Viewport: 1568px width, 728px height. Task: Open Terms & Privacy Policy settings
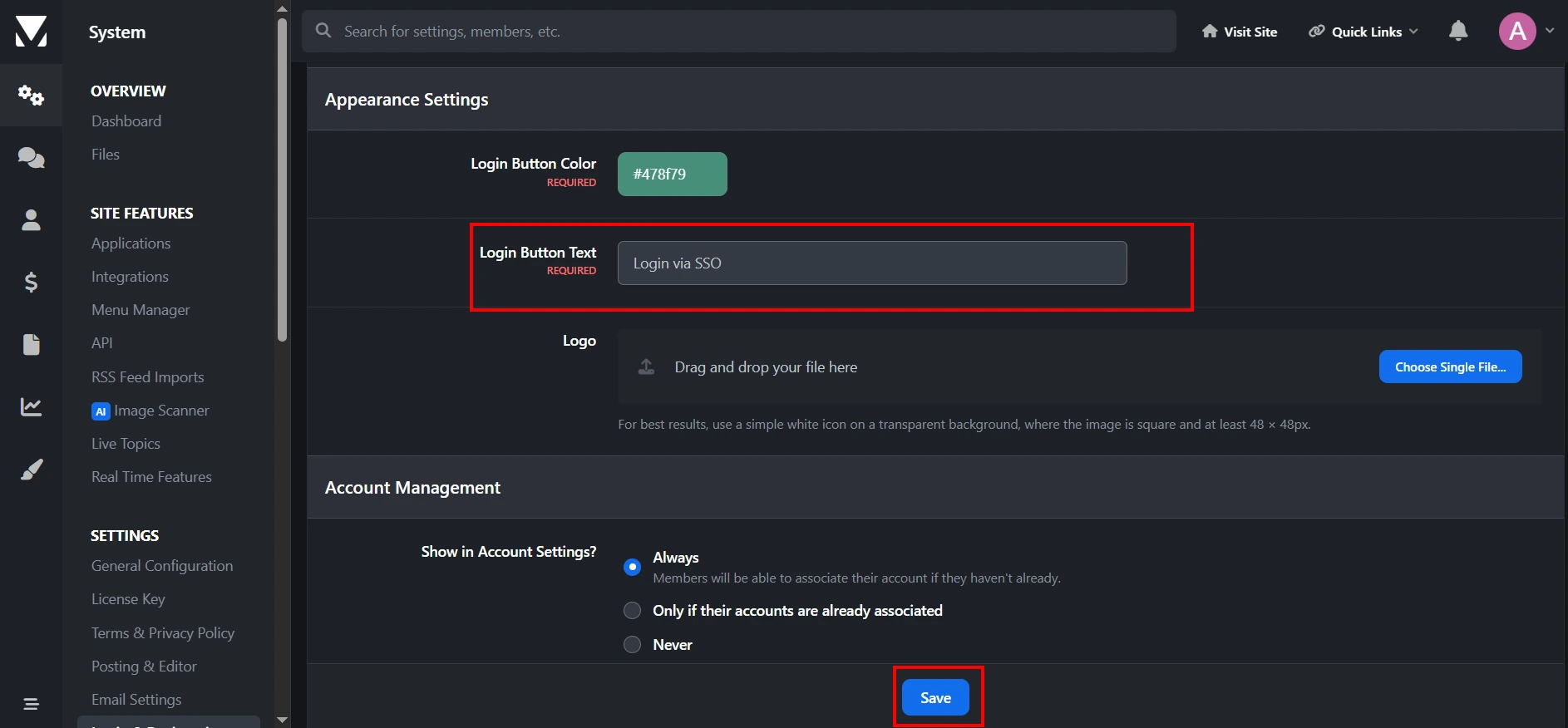(x=163, y=633)
